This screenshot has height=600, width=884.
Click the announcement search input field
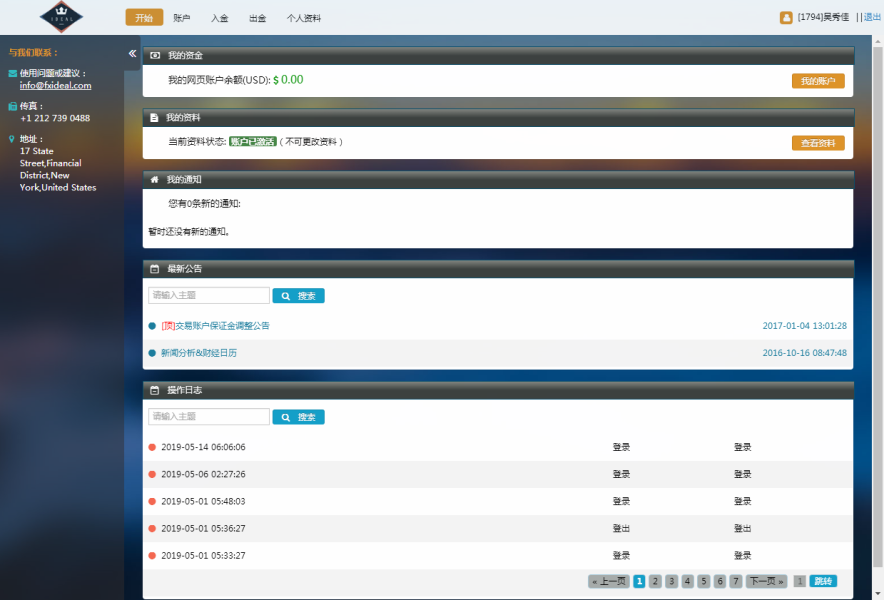208,296
